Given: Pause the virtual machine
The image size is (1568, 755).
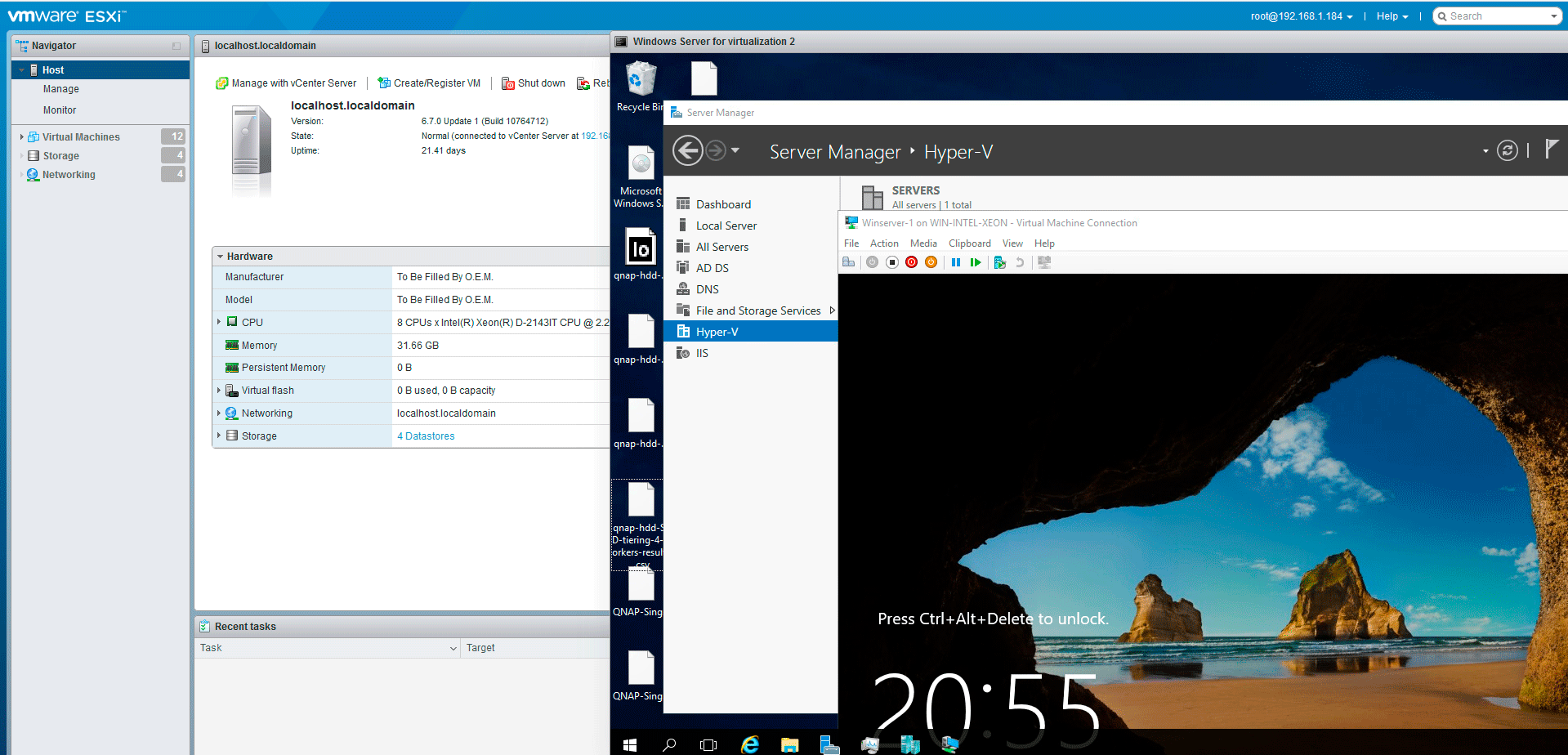Looking at the screenshot, I should pos(955,262).
